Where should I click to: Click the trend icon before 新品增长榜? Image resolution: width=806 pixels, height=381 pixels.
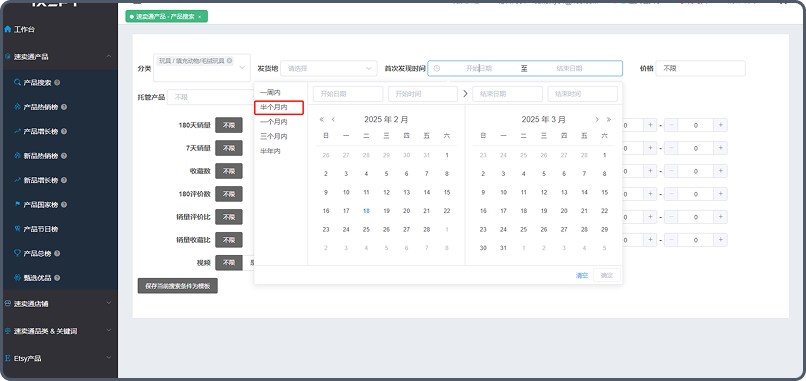click(x=17, y=180)
